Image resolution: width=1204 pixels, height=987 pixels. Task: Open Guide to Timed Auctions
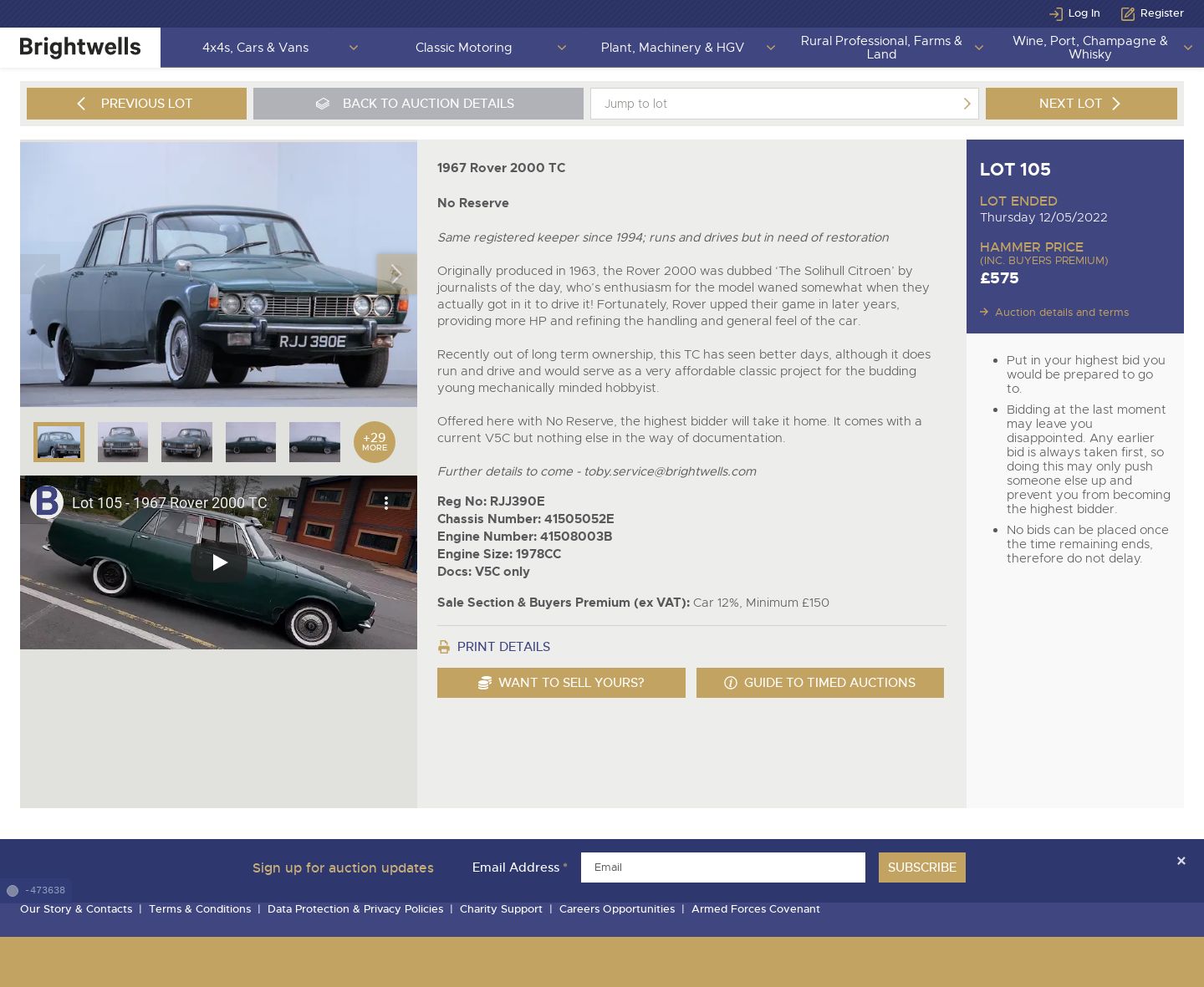[820, 683]
